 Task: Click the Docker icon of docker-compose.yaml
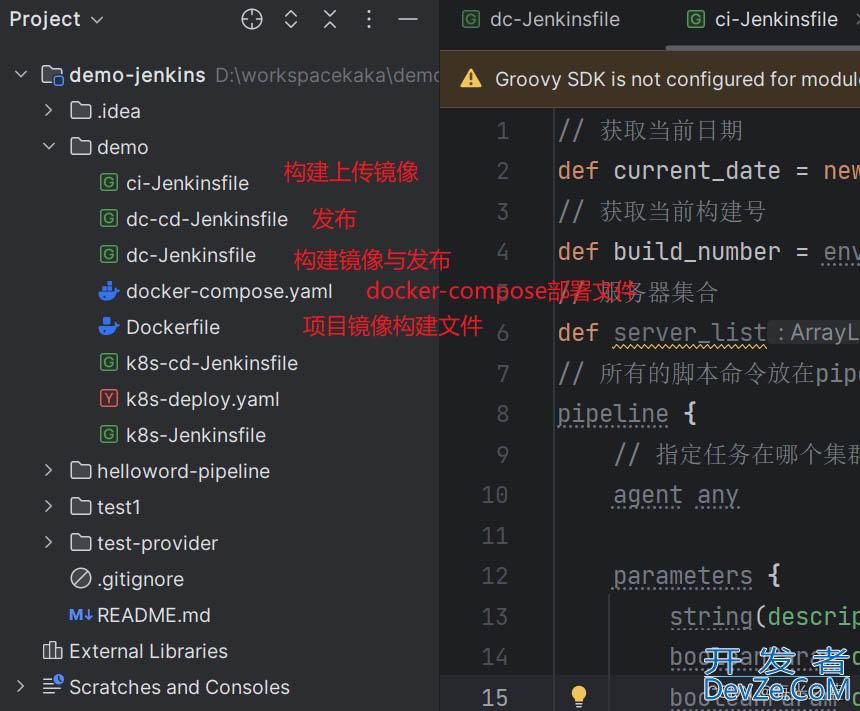109,291
